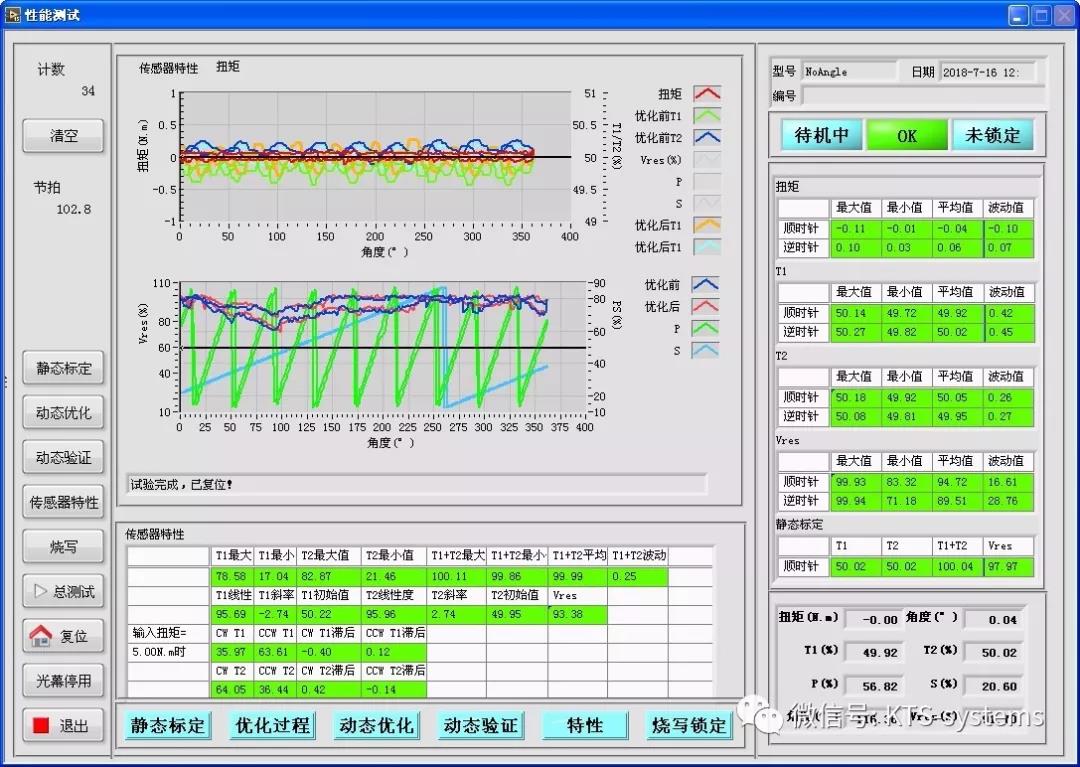Click the blue 优化前T2 legend plot icon

[707, 138]
